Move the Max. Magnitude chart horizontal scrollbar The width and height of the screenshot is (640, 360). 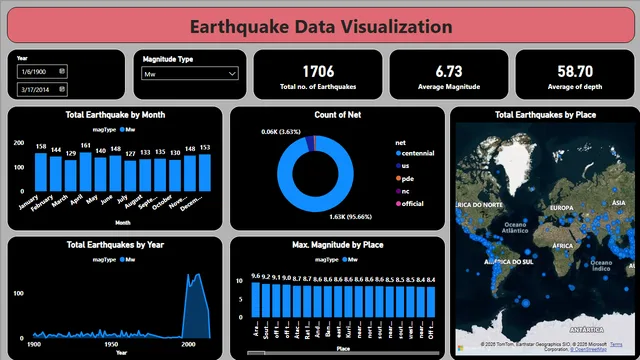point(256,353)
